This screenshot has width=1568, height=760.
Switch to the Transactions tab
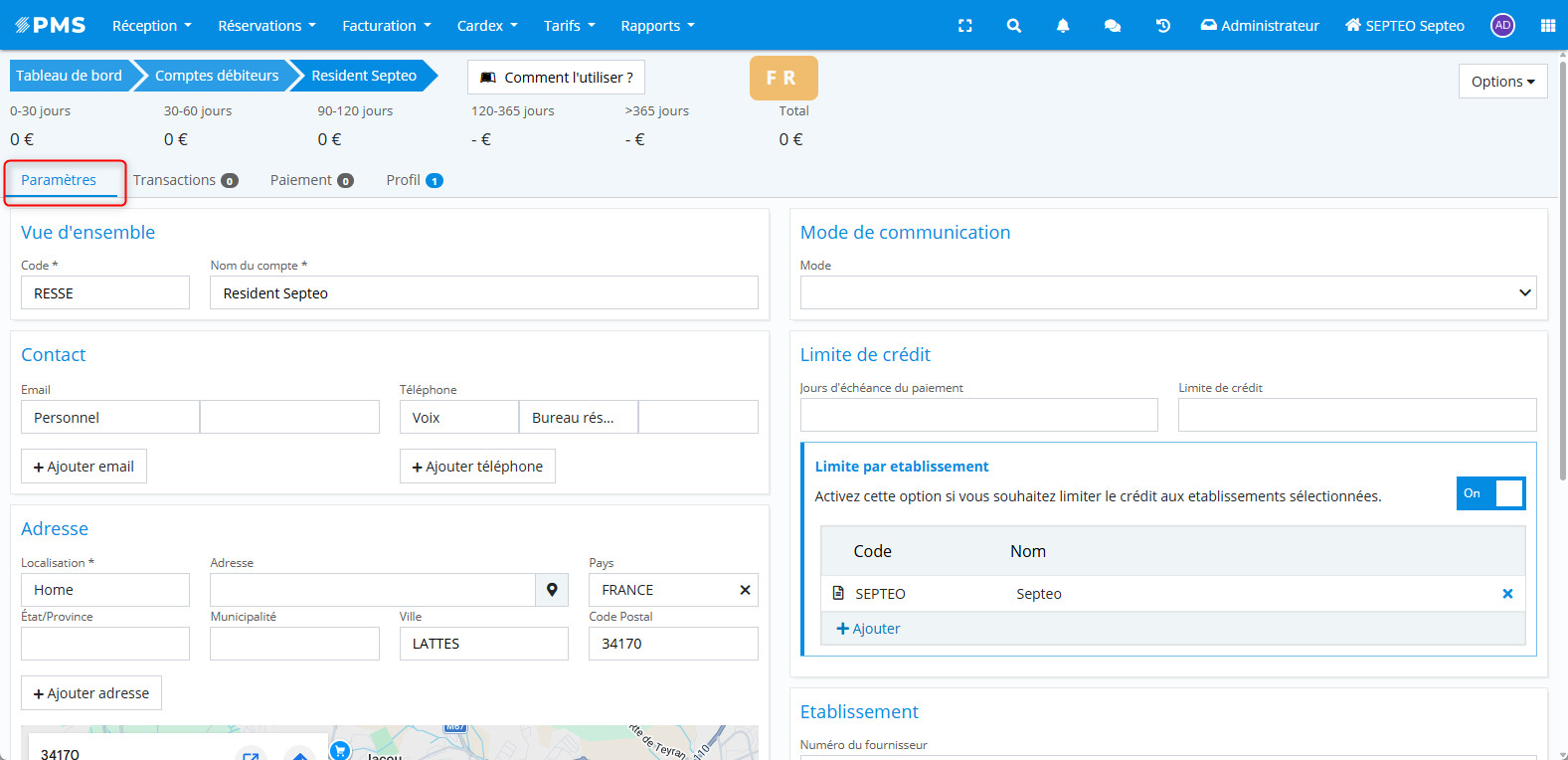(185, 180)
